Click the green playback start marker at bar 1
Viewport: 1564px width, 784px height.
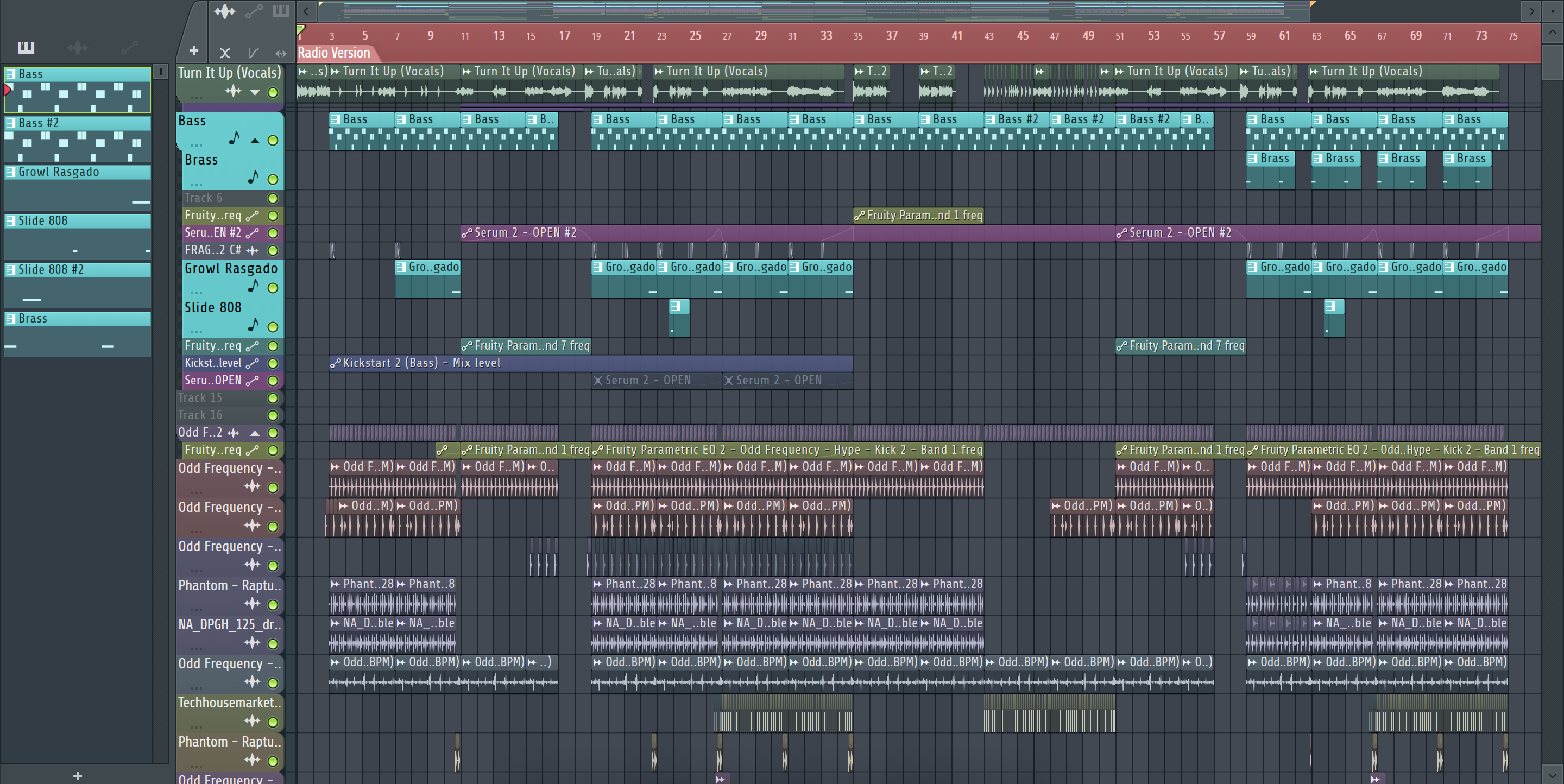click(300, 30)
